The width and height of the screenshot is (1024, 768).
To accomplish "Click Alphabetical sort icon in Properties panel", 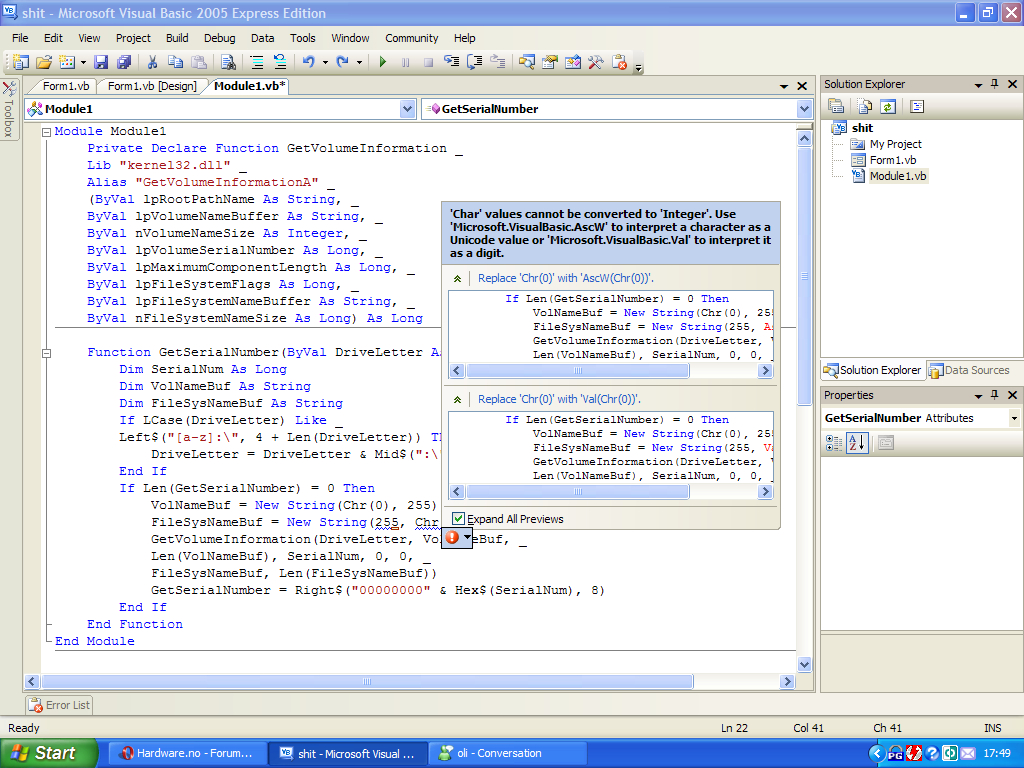I will pyautogui.click(x=857, y=443).
